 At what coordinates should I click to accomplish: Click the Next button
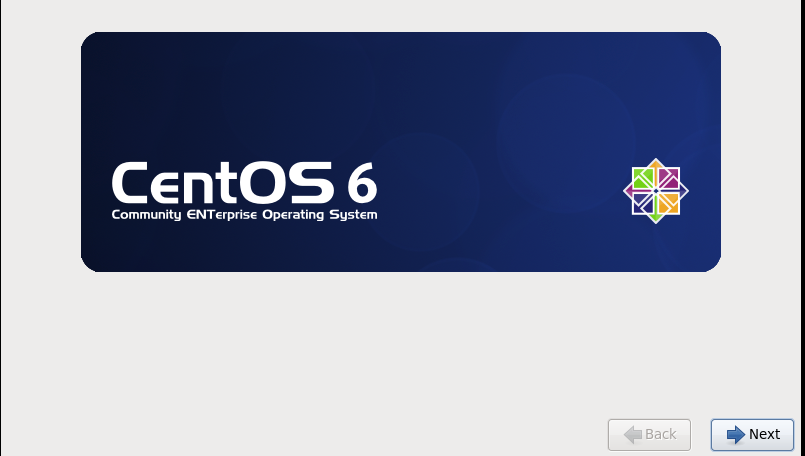[x=752, y=434]
